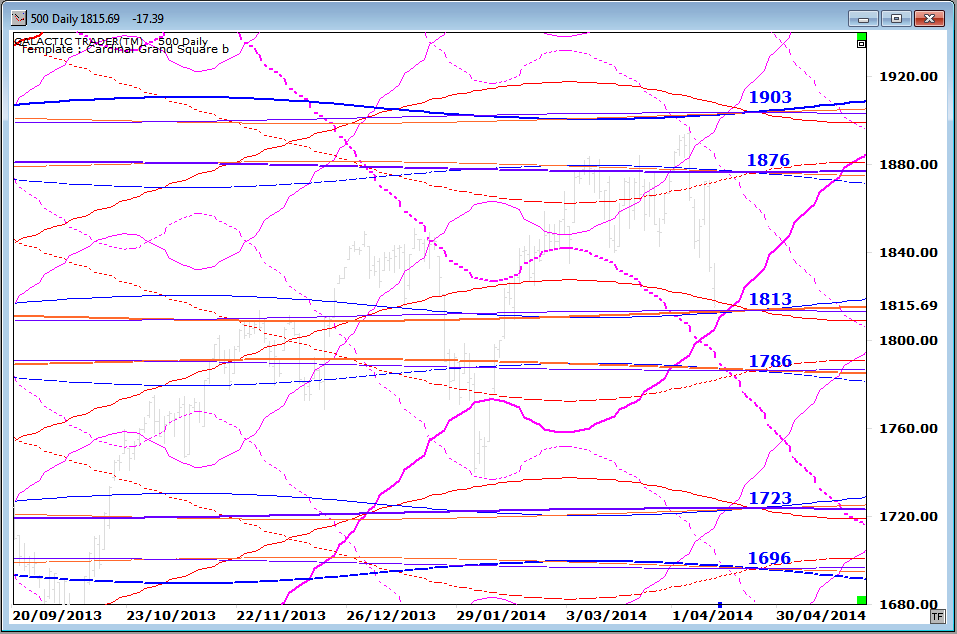This screenshot has height=634, width=957.
Task: Click the chart window title bar icon
Action: 19,18
